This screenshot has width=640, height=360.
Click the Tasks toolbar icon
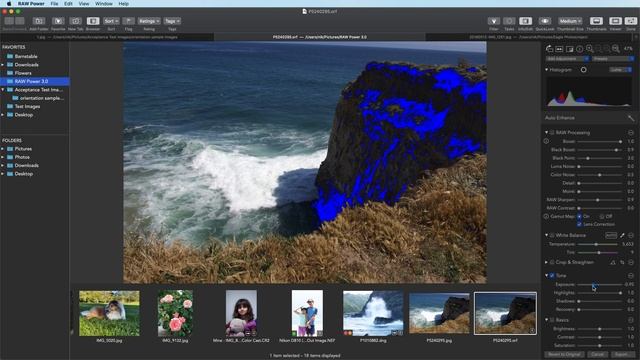point(509,21)
